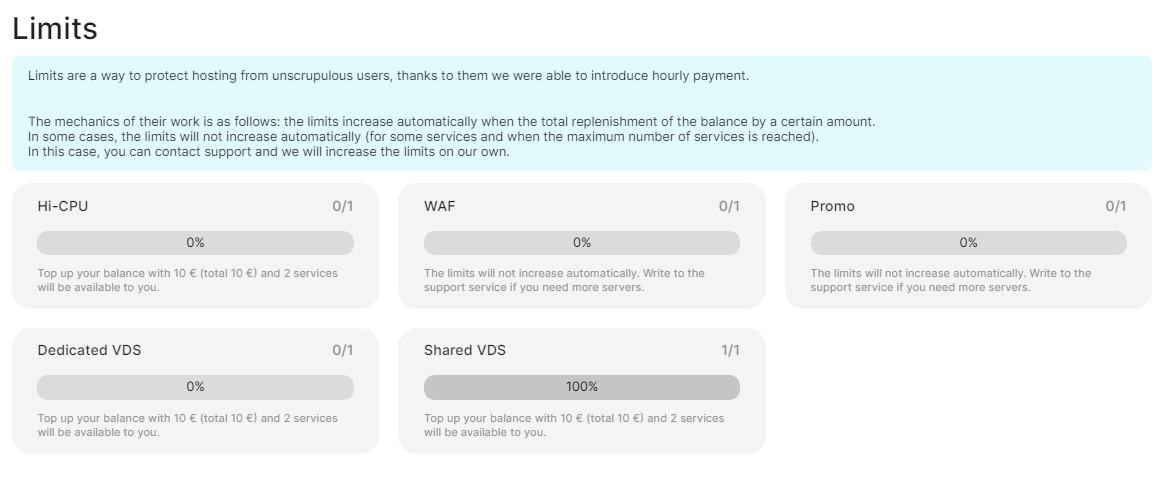Click the WAF 0/1 usage counter
The height and width of the screenshot is (486, 1169).
coord(729,207)
